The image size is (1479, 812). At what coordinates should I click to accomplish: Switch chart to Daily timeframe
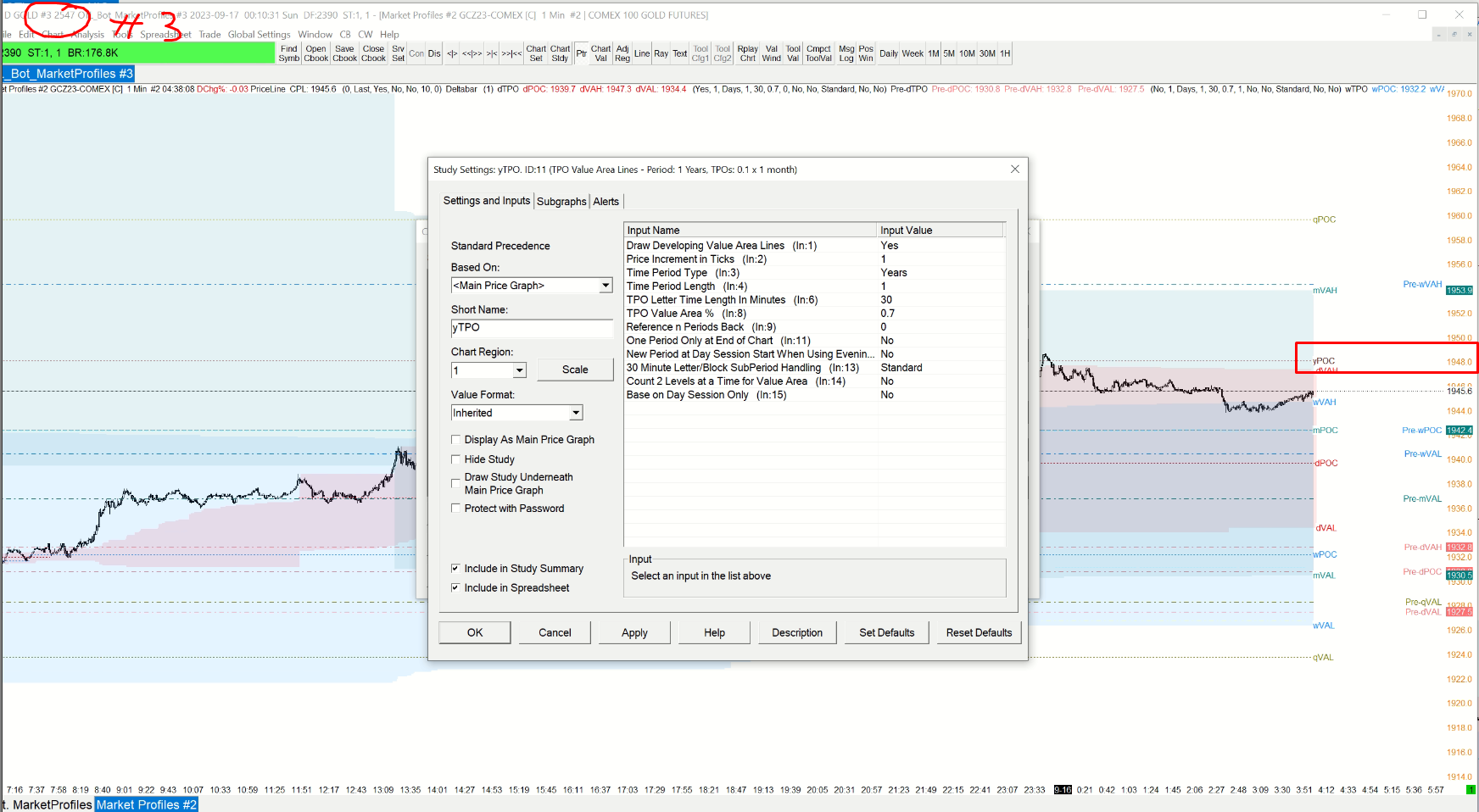point(889,53)
